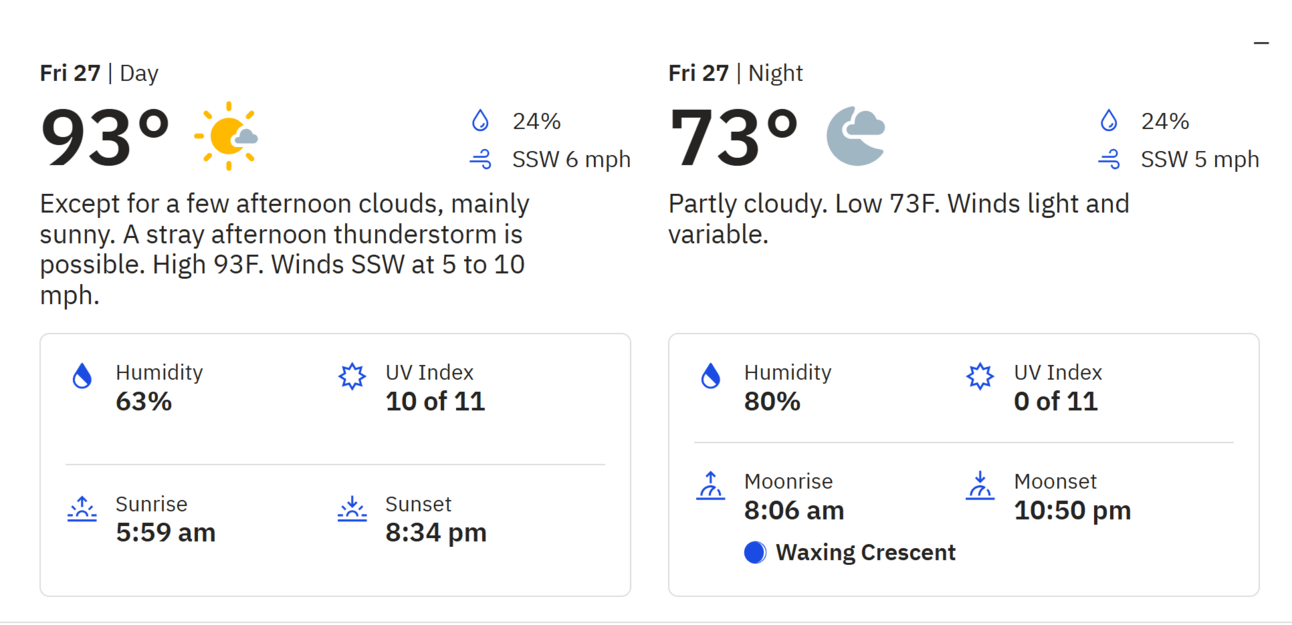Click the Moonset icon
This screenshot has width=1292, height=625.
point(980,486)
